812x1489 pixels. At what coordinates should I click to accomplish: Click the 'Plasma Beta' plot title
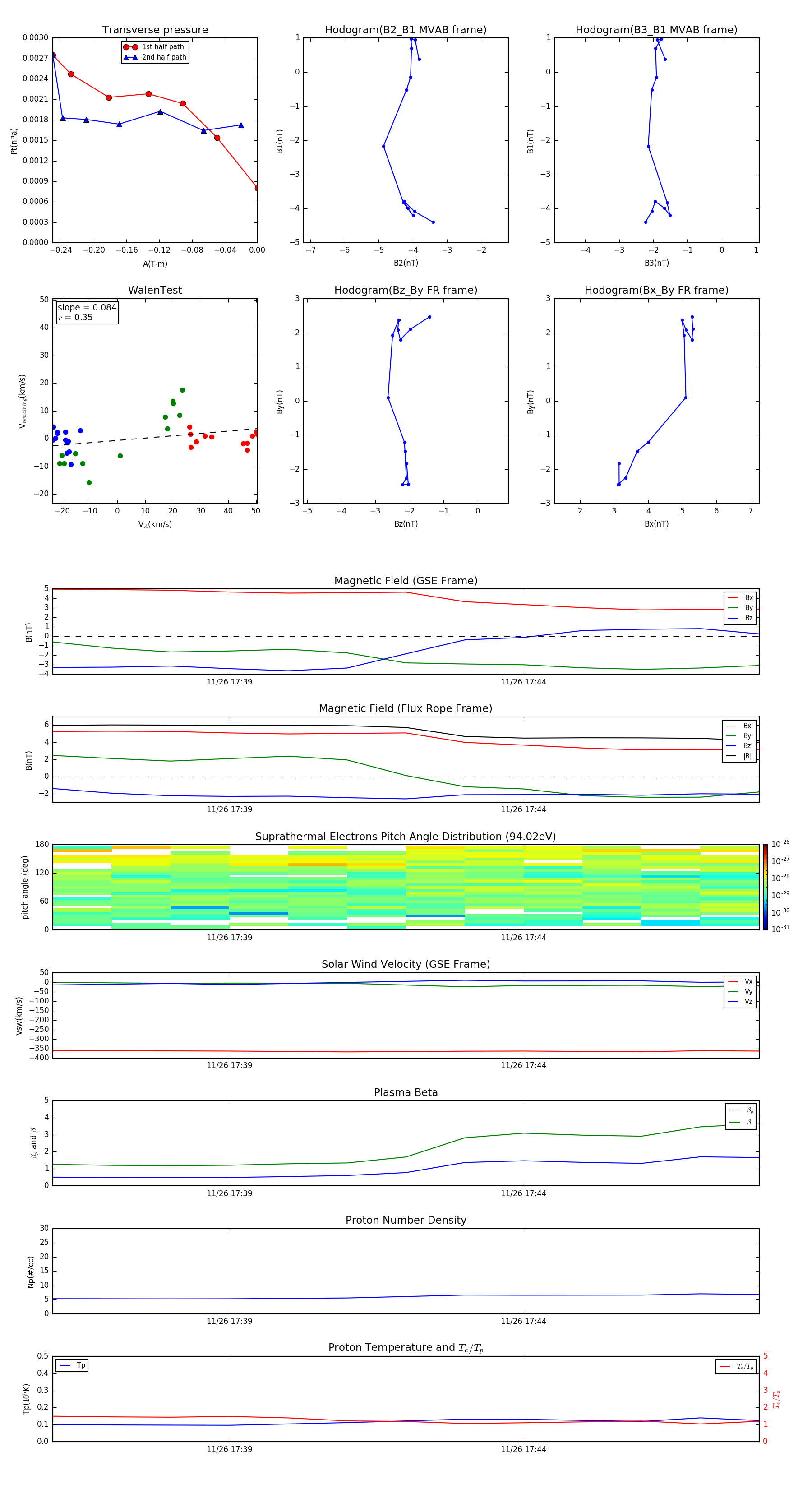406,1092
